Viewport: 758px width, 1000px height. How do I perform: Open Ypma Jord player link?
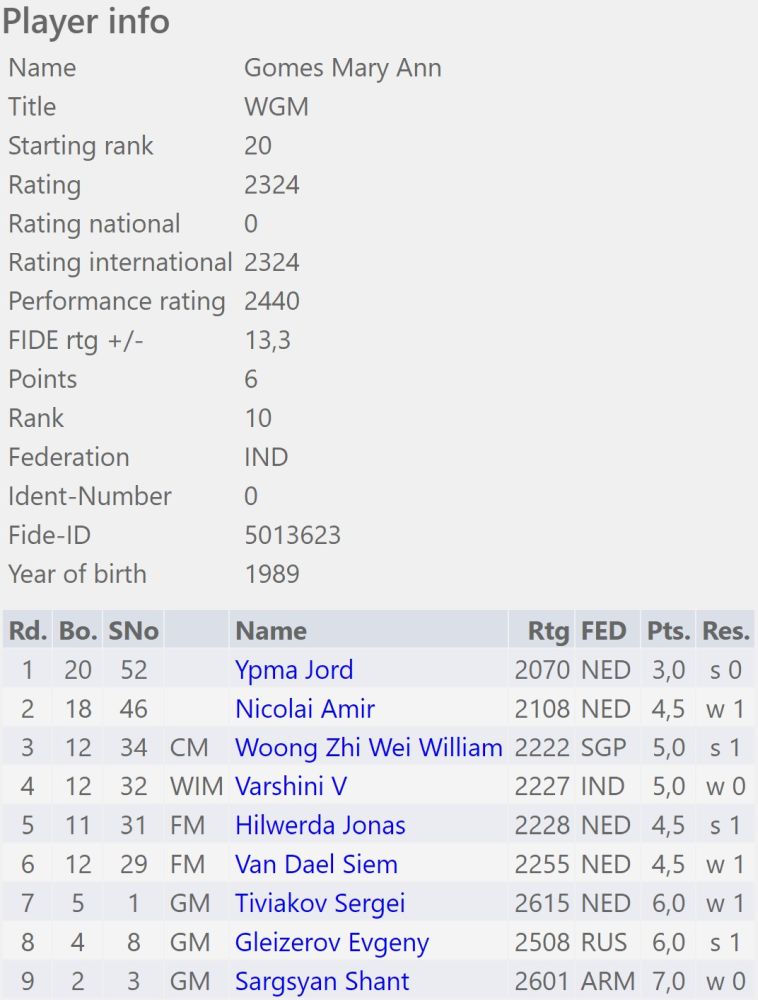[294, 670]
